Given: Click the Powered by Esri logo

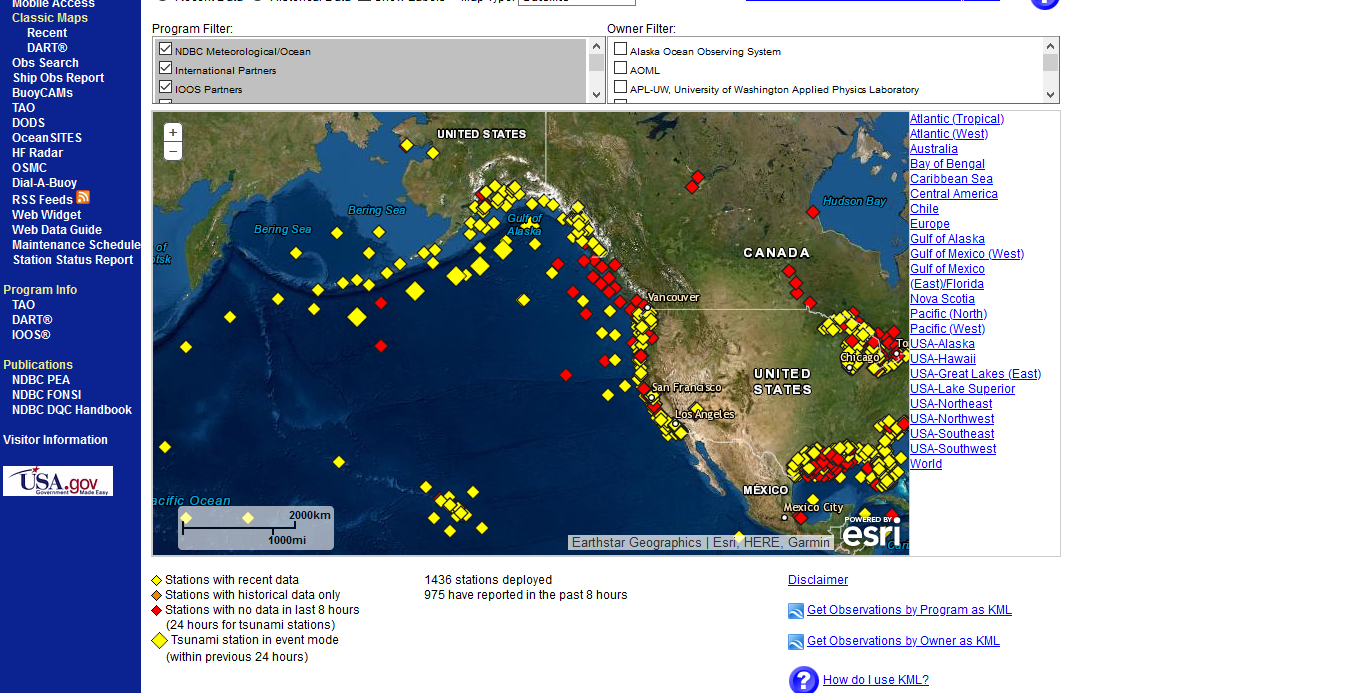Looking at the screenshot, I should pyautogui.click(x=870, y=532).
